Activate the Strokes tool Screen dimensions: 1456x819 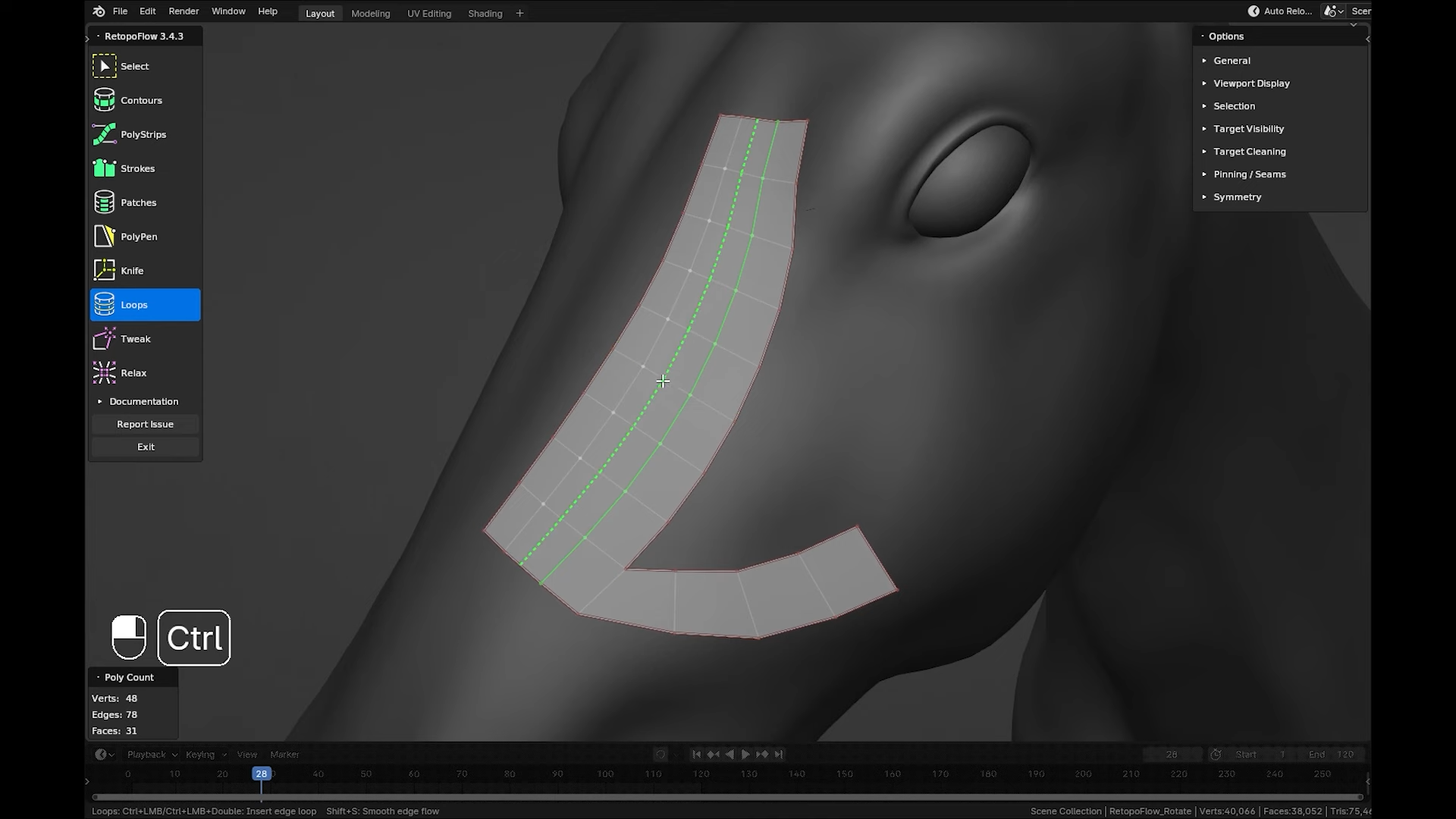(143, 168)
